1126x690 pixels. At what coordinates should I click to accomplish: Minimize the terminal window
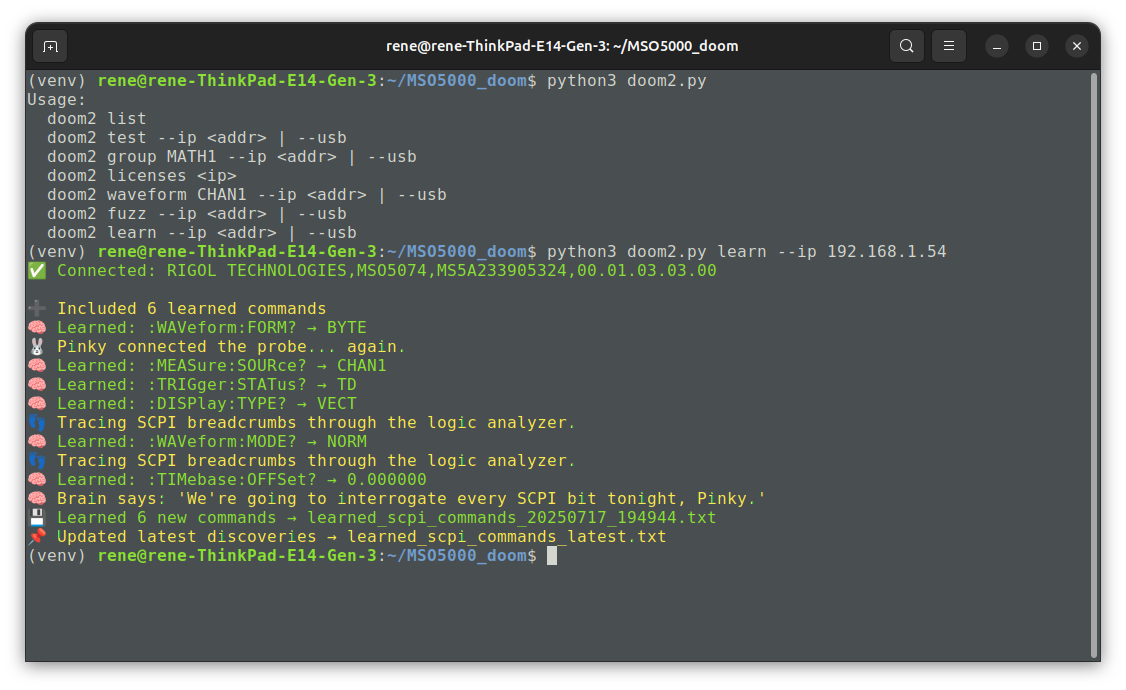[997, 46]
